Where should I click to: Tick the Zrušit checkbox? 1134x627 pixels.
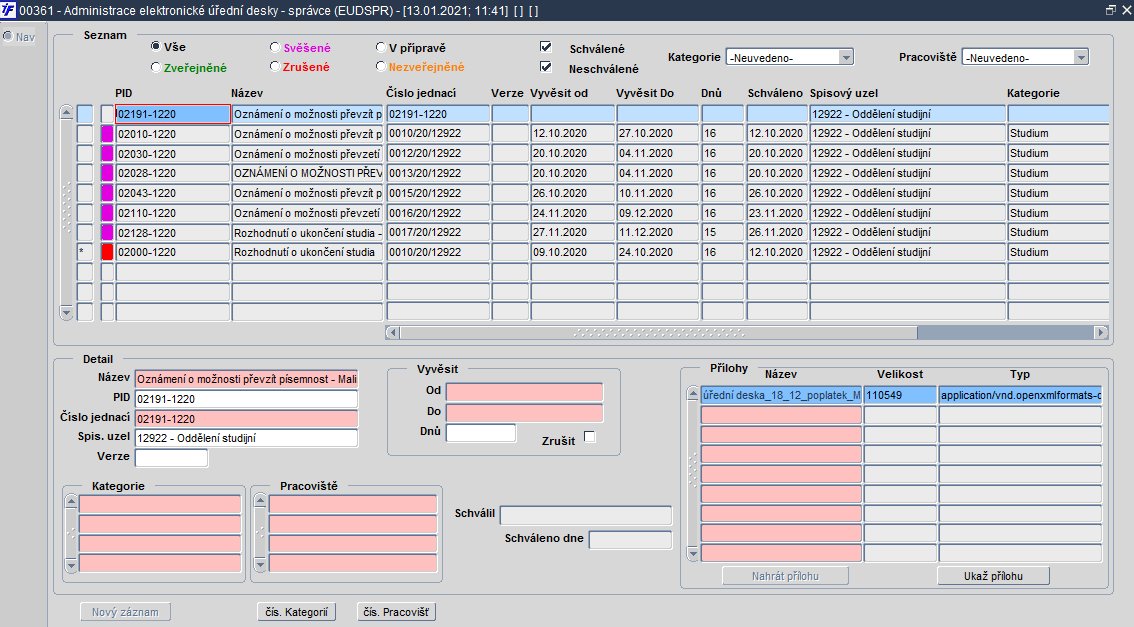pos(589,437)
